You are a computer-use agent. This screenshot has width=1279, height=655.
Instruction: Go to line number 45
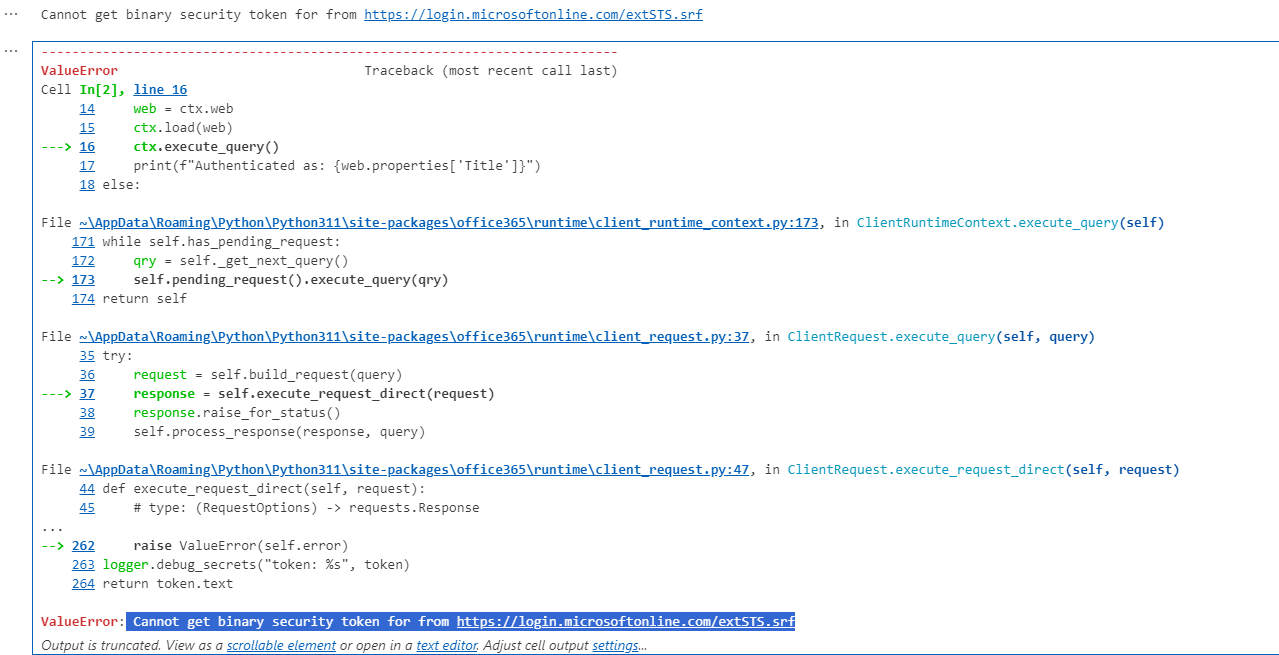click(87, 508)
